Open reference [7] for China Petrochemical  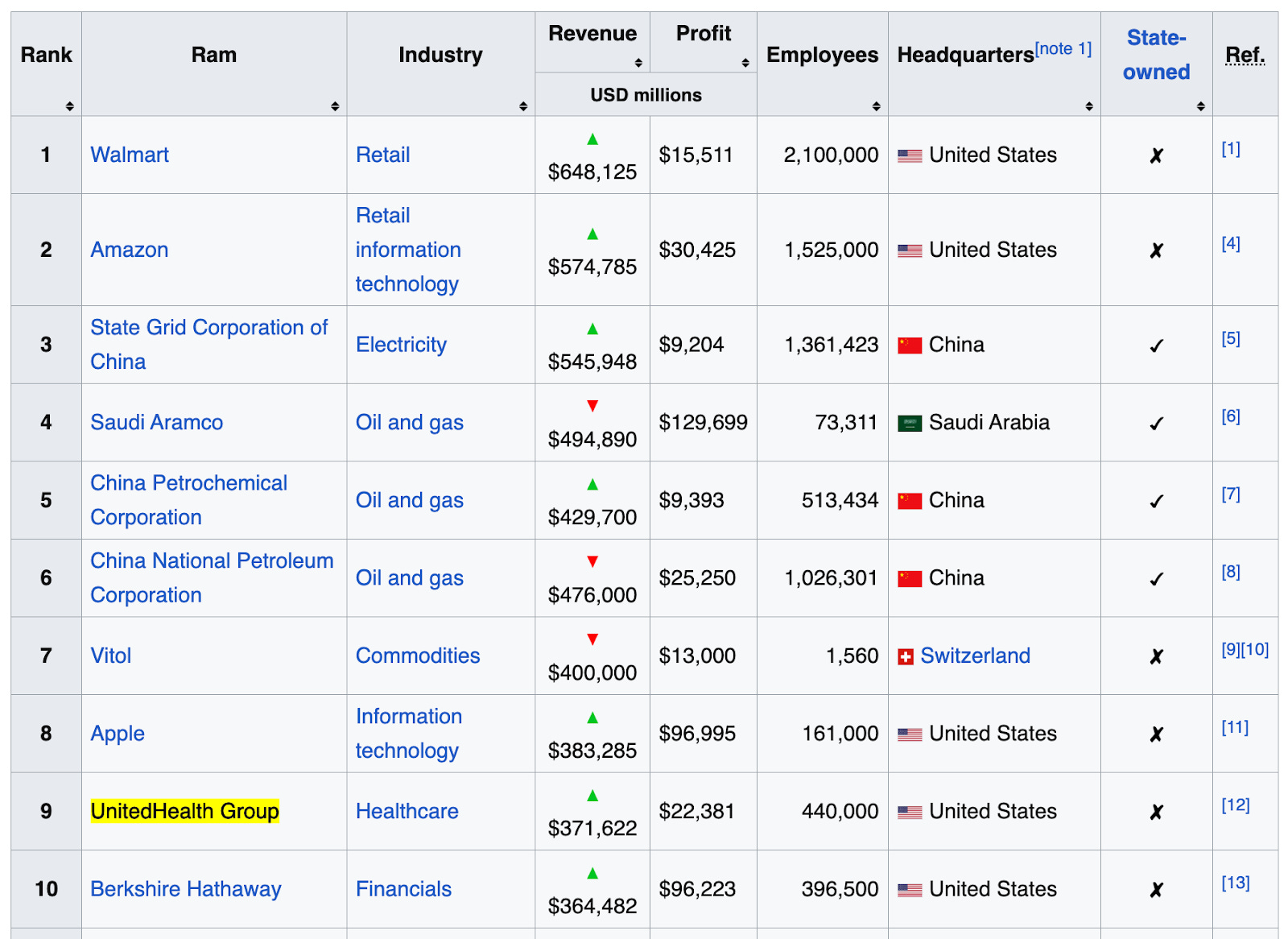pos(1231,494)
